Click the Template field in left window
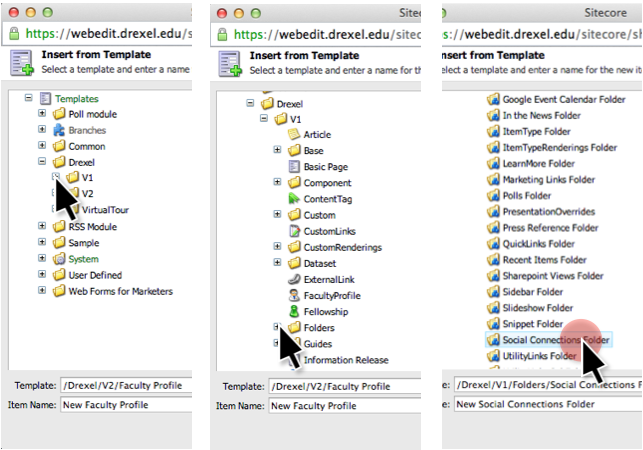The height and width of the screenshot is (450, 643). [126, 385]
